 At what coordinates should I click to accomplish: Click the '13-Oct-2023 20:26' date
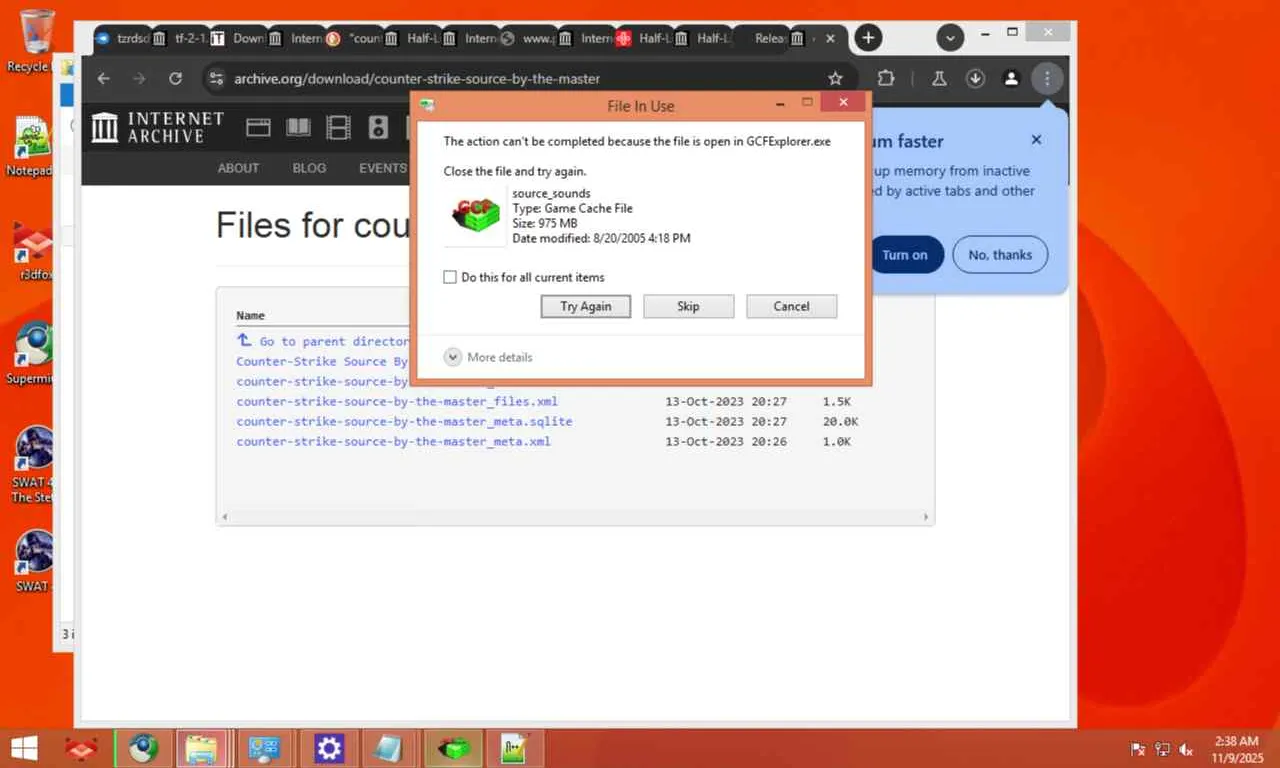[x=726, y=441]
